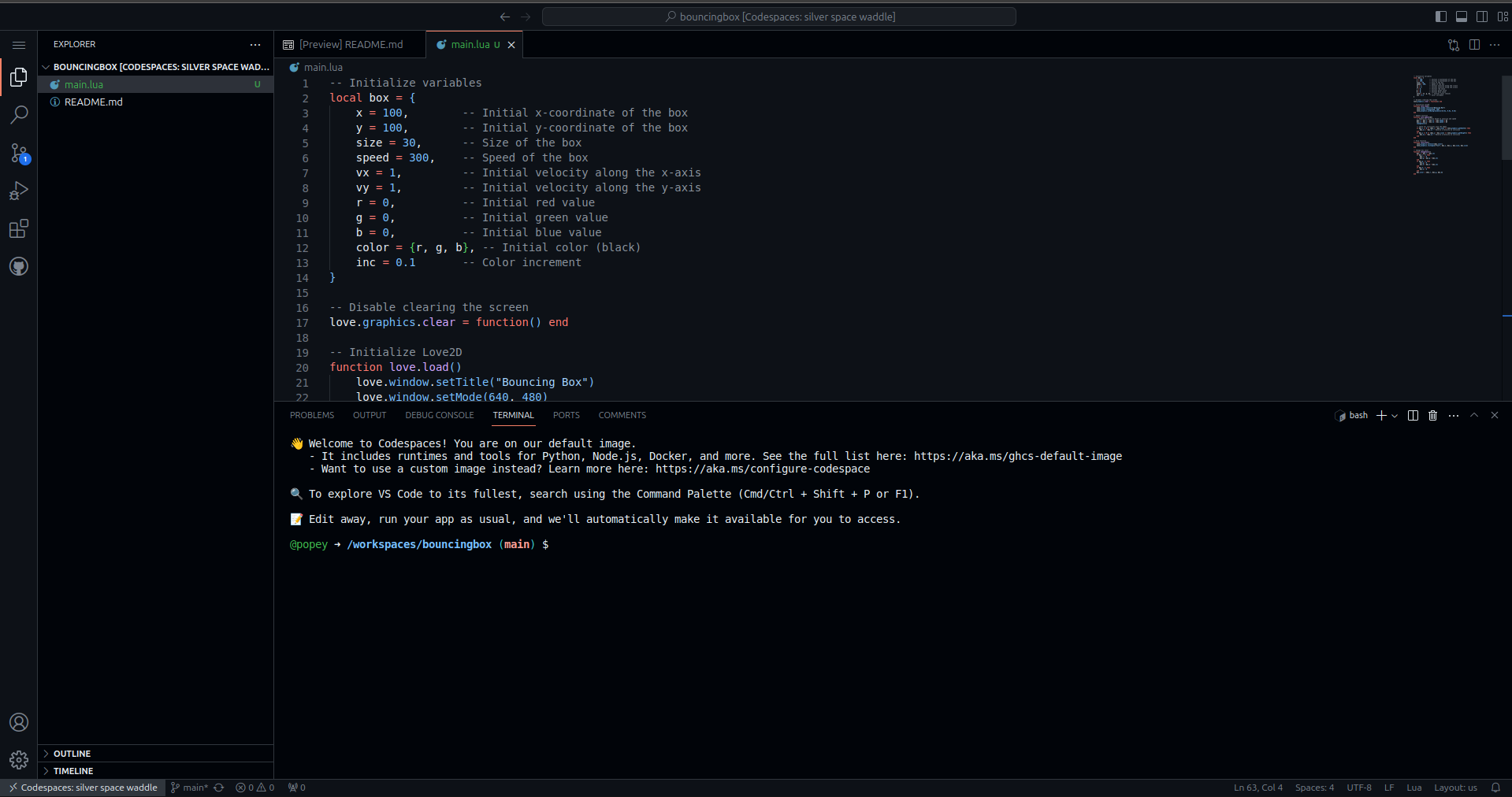
Task: Open the launch profile dropdown arrow
Action: (1395, 415)
